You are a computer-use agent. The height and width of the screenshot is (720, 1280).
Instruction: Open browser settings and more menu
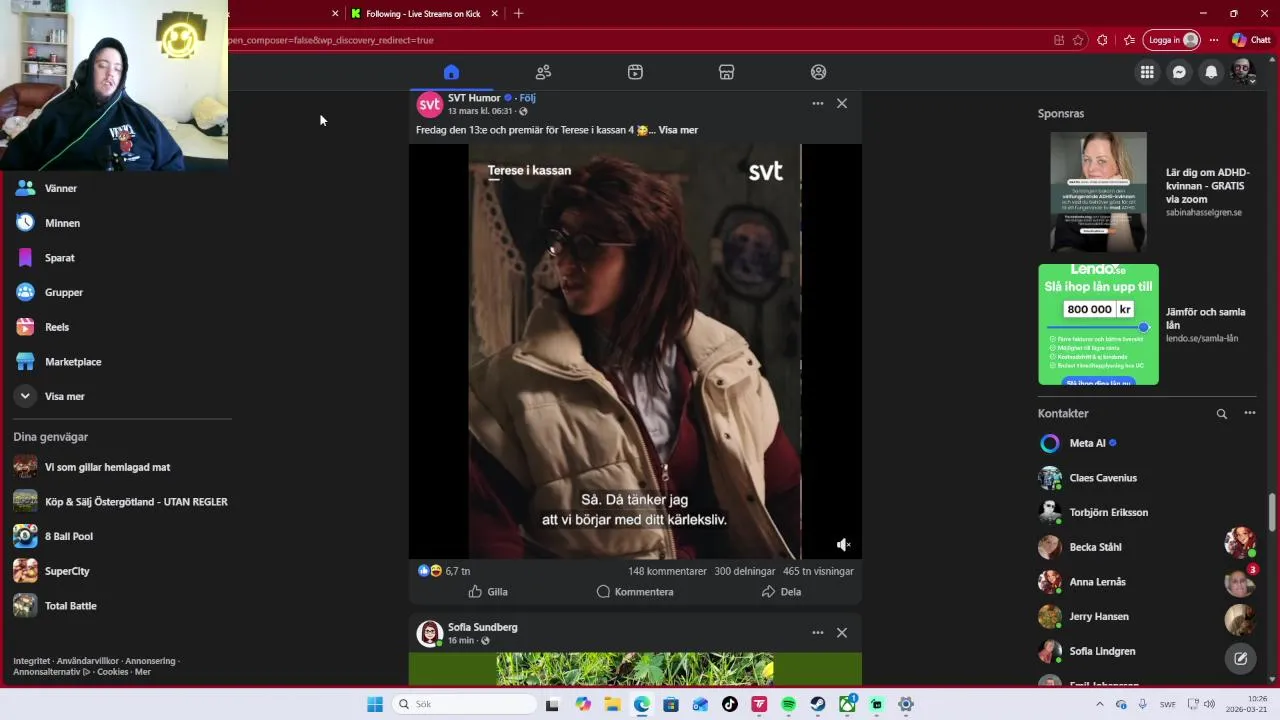coord(1214,40)
